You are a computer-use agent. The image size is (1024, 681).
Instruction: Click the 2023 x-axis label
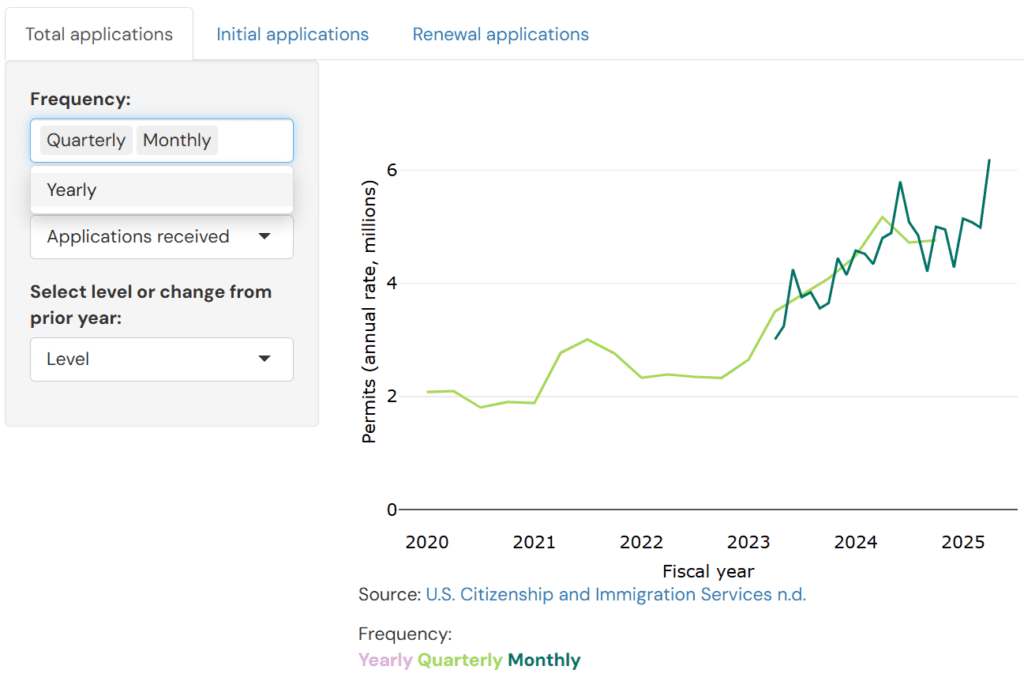pyautogui.click(x=748, y=542)
